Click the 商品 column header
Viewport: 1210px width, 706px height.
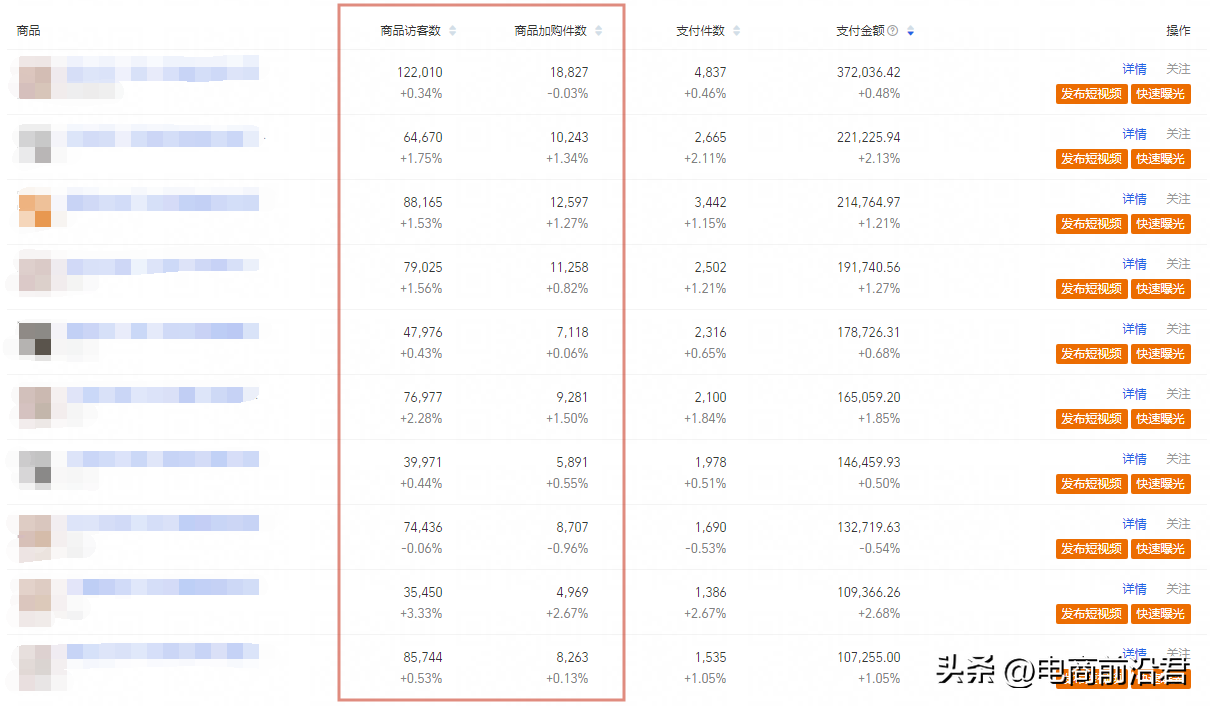[28, 31]
